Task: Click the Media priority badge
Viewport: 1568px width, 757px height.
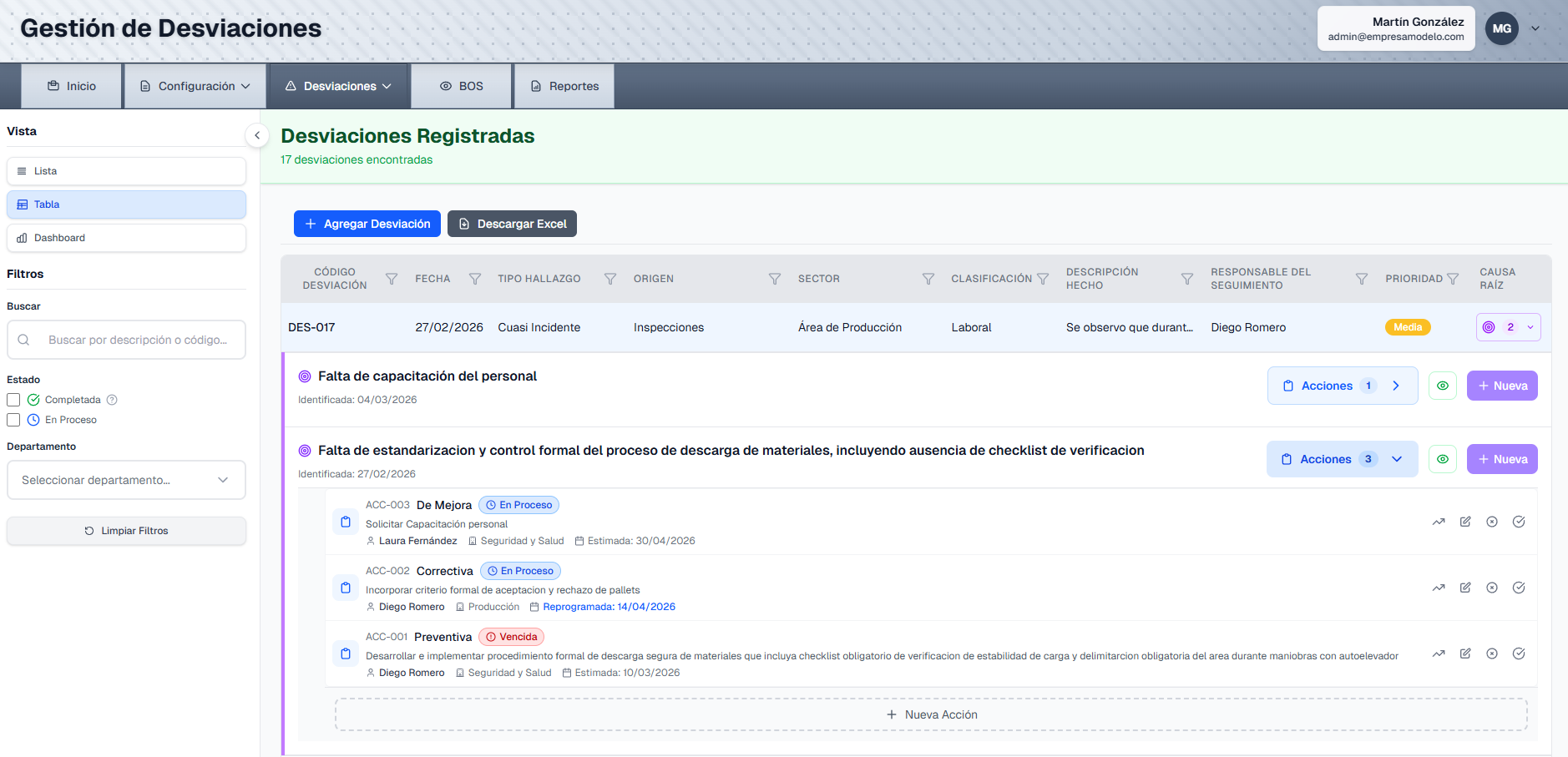Action: pos(1408,327)
